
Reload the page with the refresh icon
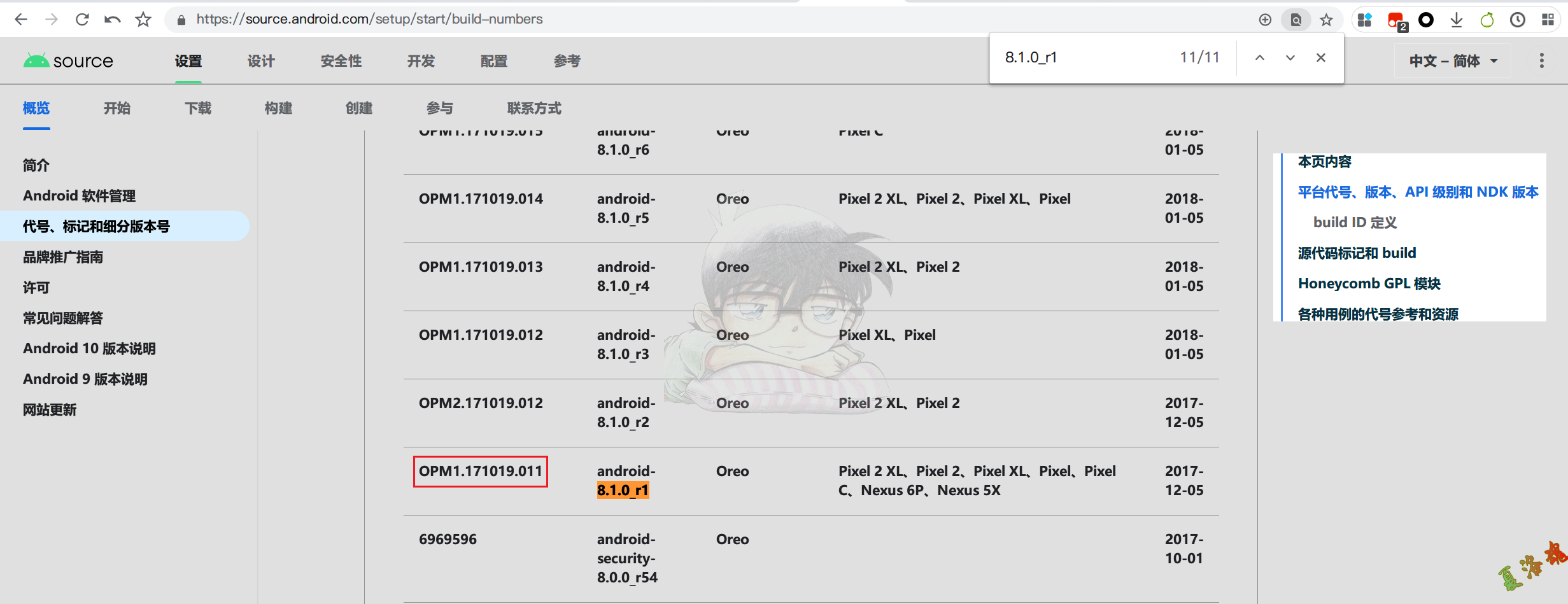point(82,20)
